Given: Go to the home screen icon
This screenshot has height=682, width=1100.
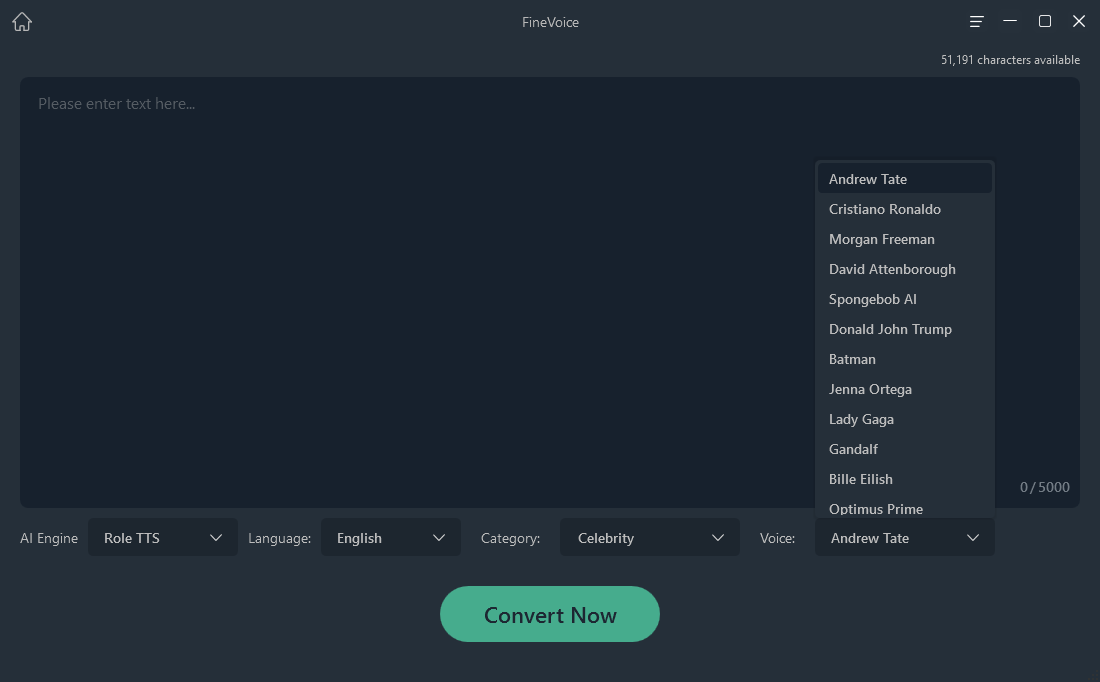Looking at the screenshot, I should 22,22.
